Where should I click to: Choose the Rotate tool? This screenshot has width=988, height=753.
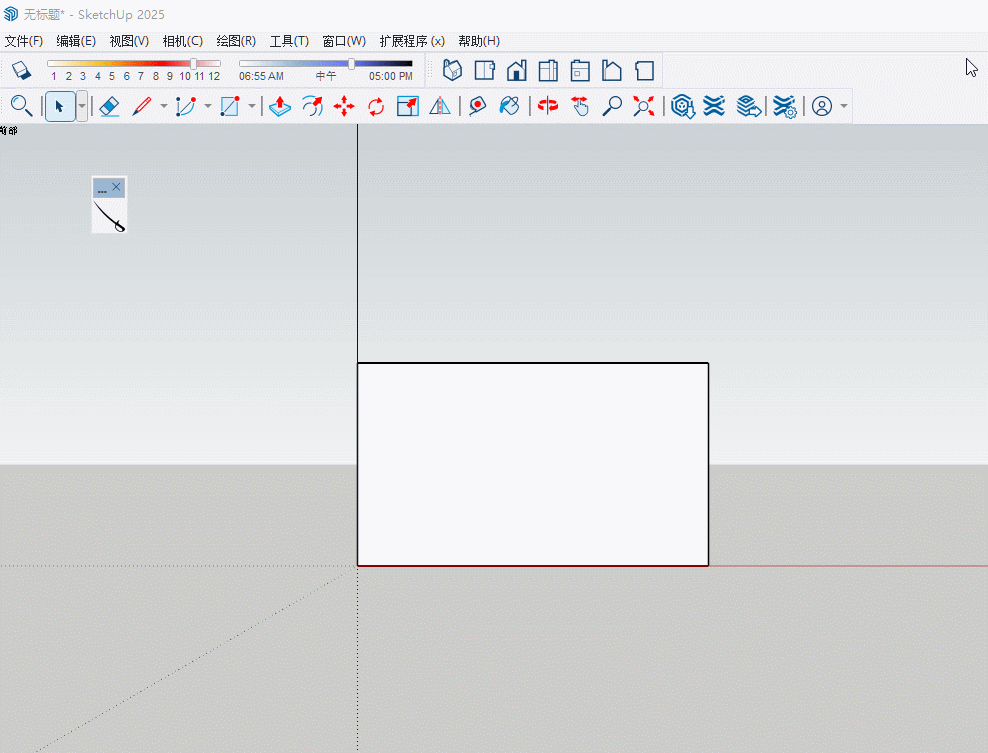[x=376, y=106]
